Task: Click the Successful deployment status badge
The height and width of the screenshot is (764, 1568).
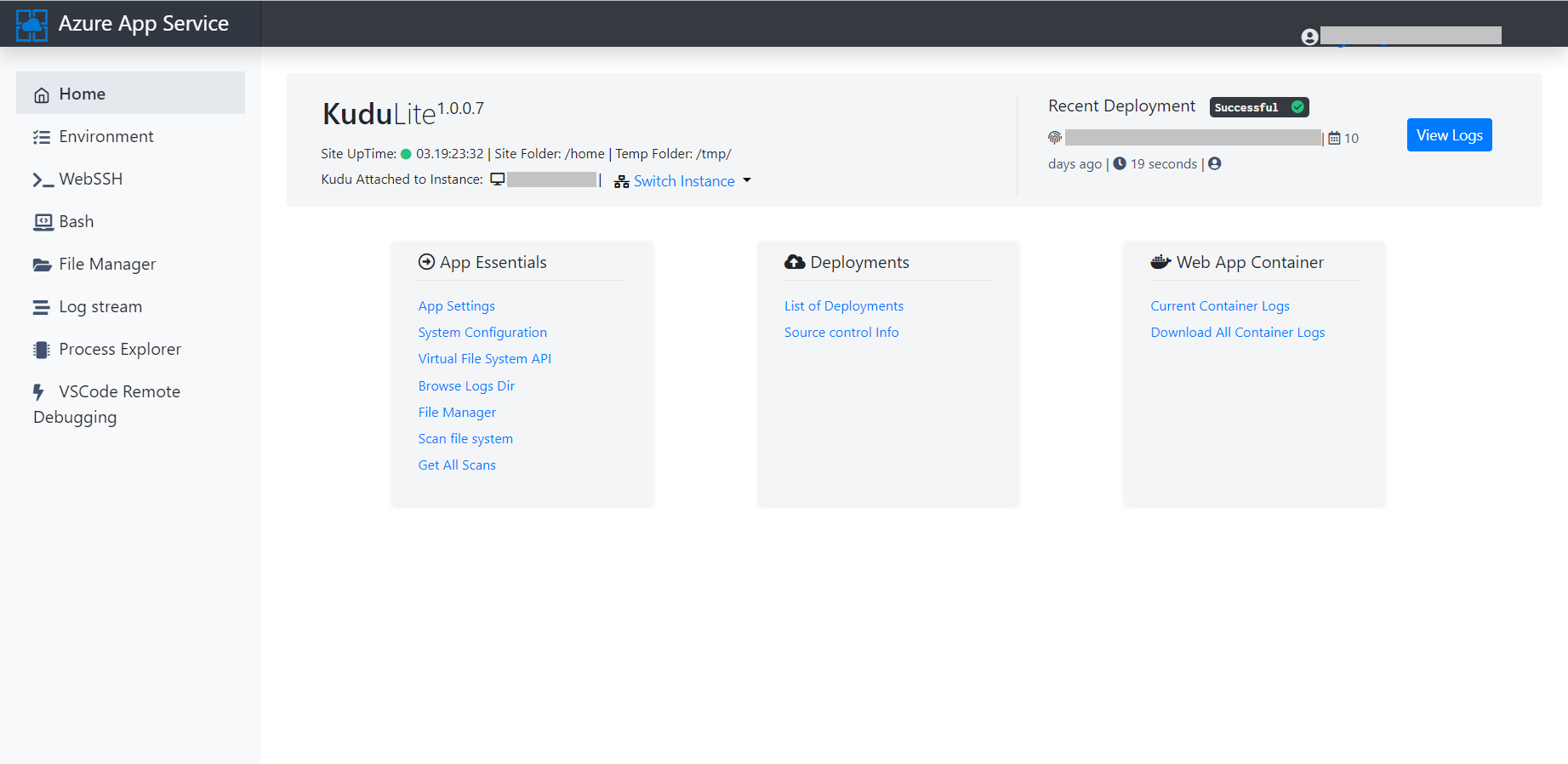Action: point(1258,107)
